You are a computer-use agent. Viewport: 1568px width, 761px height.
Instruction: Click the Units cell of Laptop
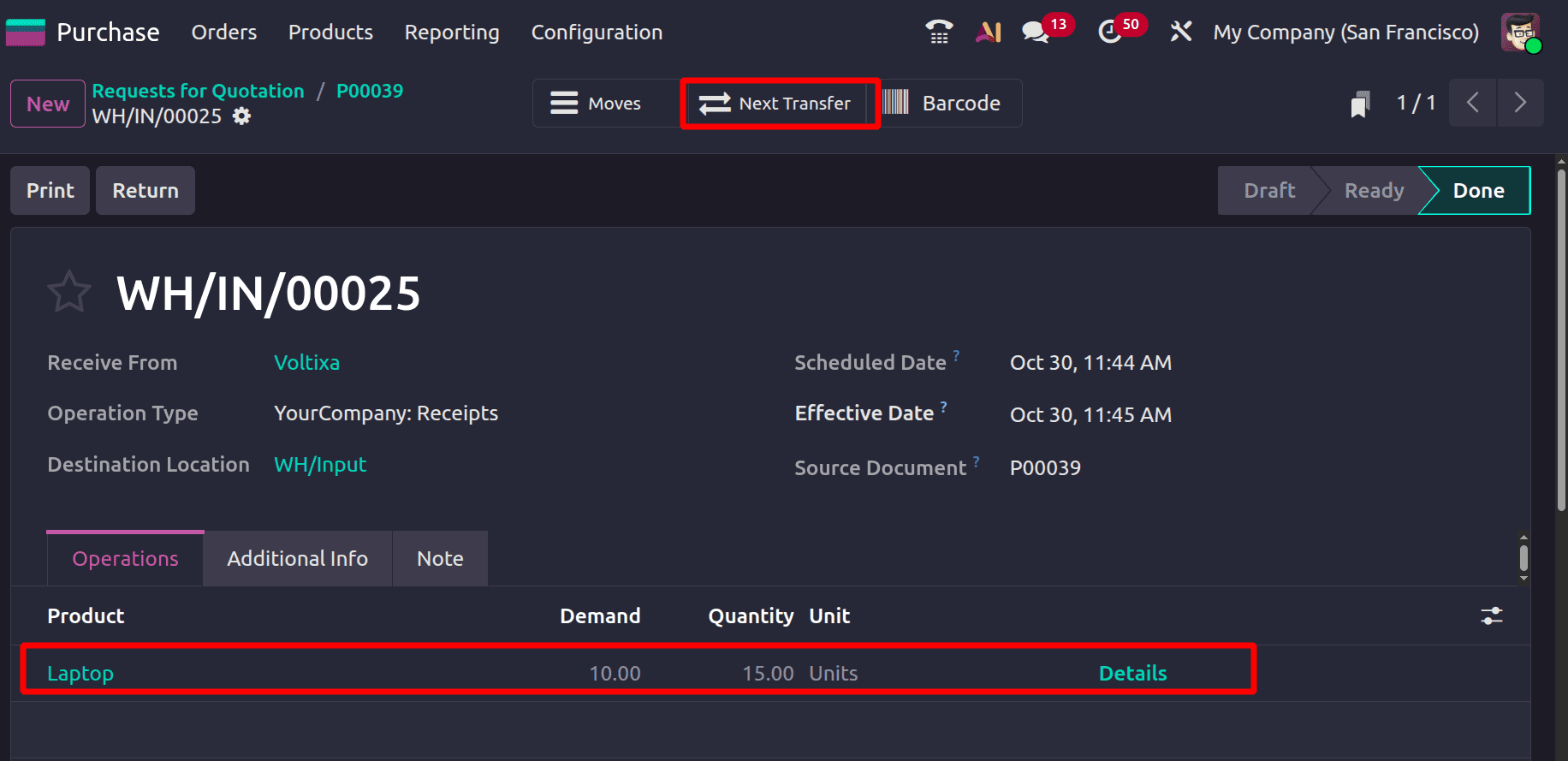(834, 674)
